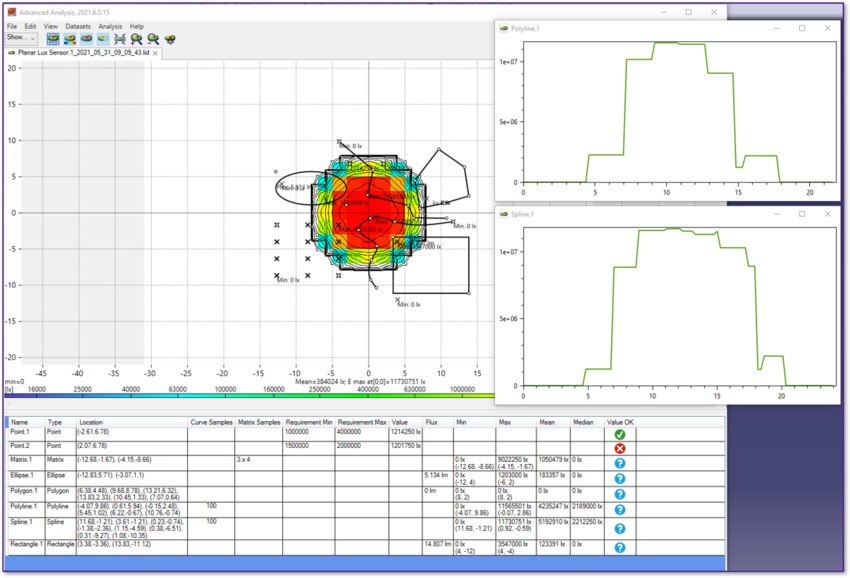Viewport: 850px width, 578px height.
Task: Open the Datasets menu
Action: click(78, 26)
